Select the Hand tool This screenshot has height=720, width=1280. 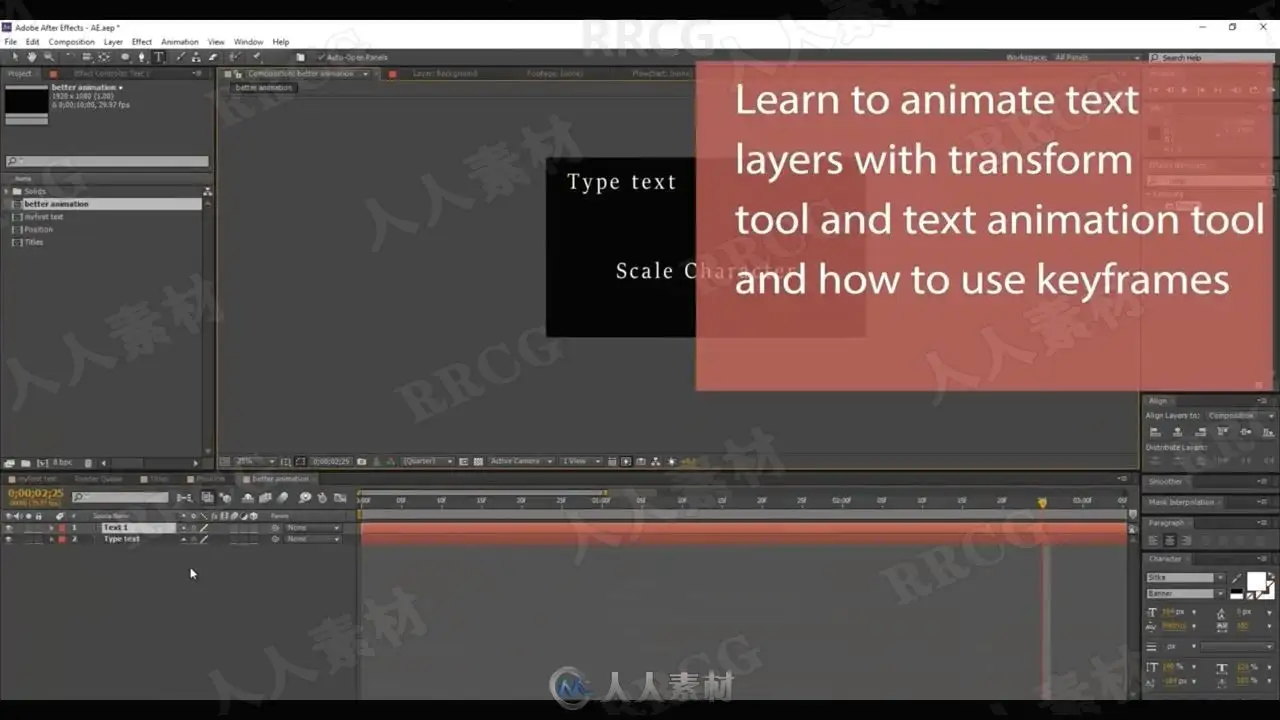coord(31,57)
